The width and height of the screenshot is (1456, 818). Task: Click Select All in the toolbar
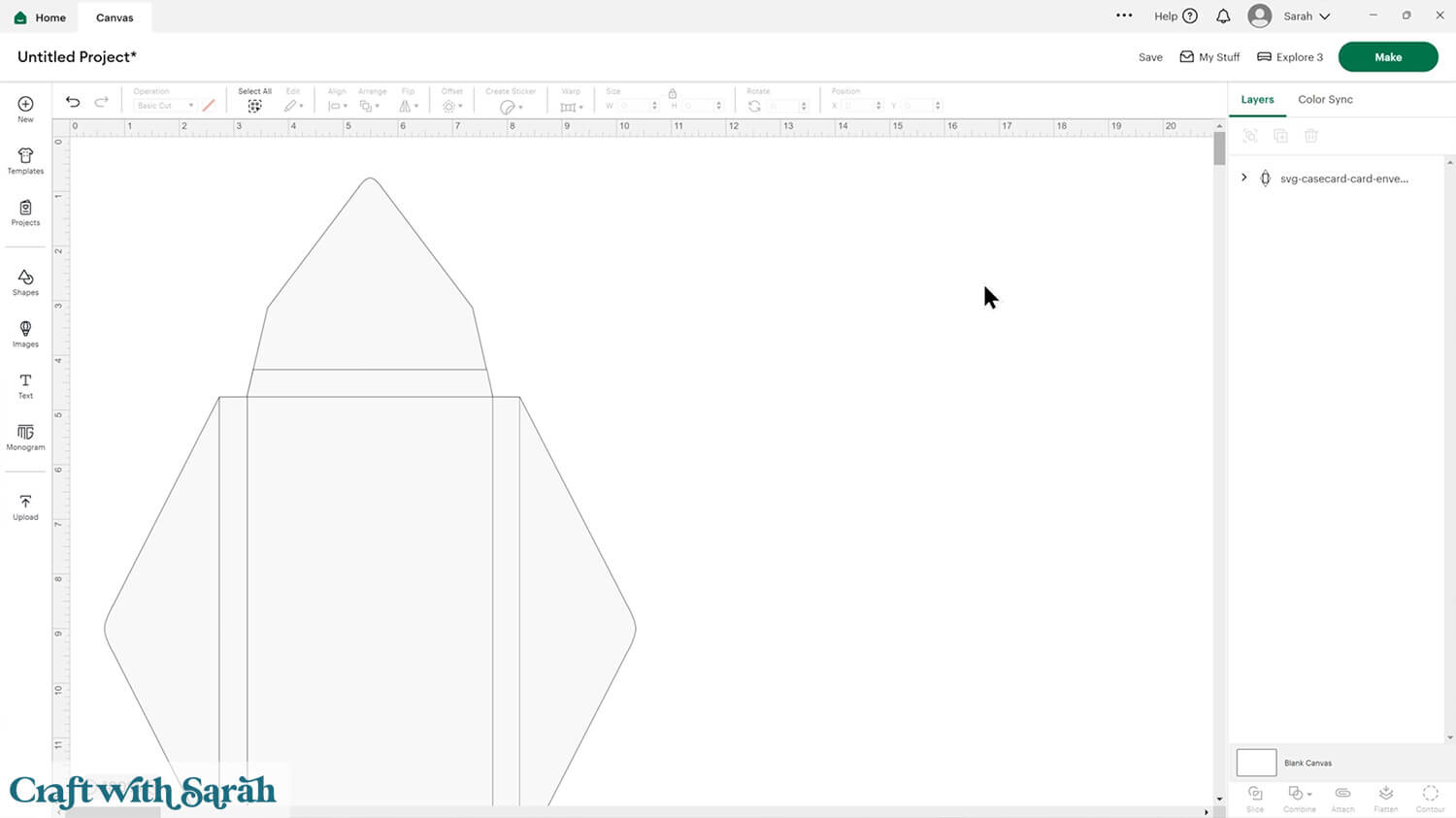(x=254, y=100)
